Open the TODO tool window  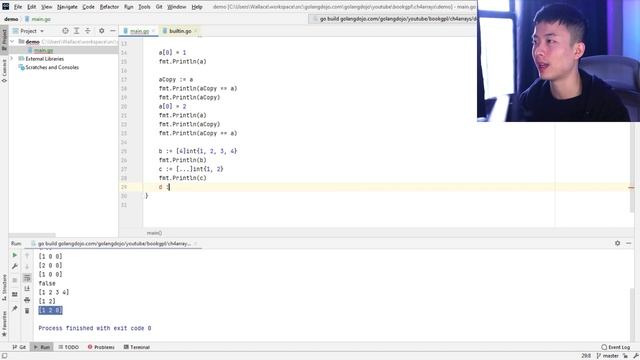(x=68, y=347)
